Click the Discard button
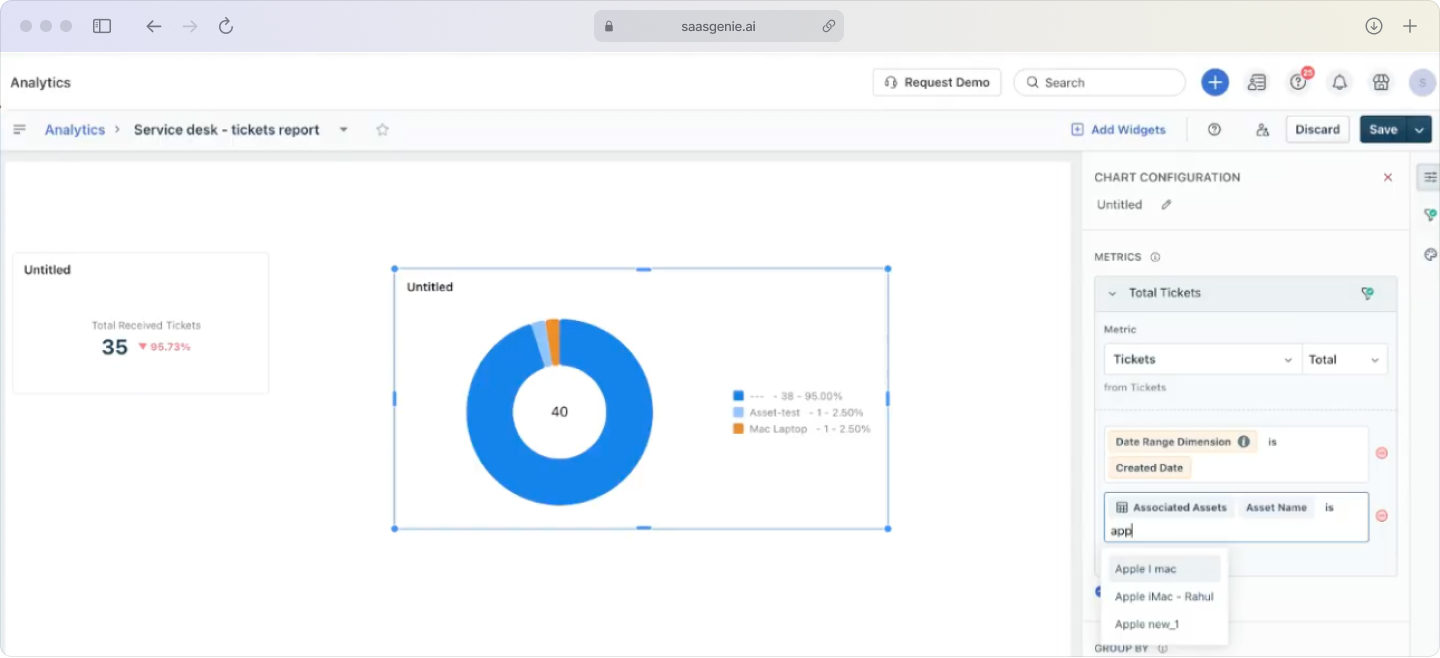 [1317, 129]
